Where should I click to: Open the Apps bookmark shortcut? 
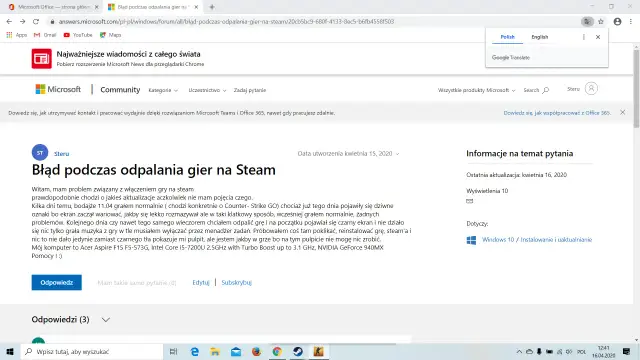pyautogui.click(x=17, y=35)
